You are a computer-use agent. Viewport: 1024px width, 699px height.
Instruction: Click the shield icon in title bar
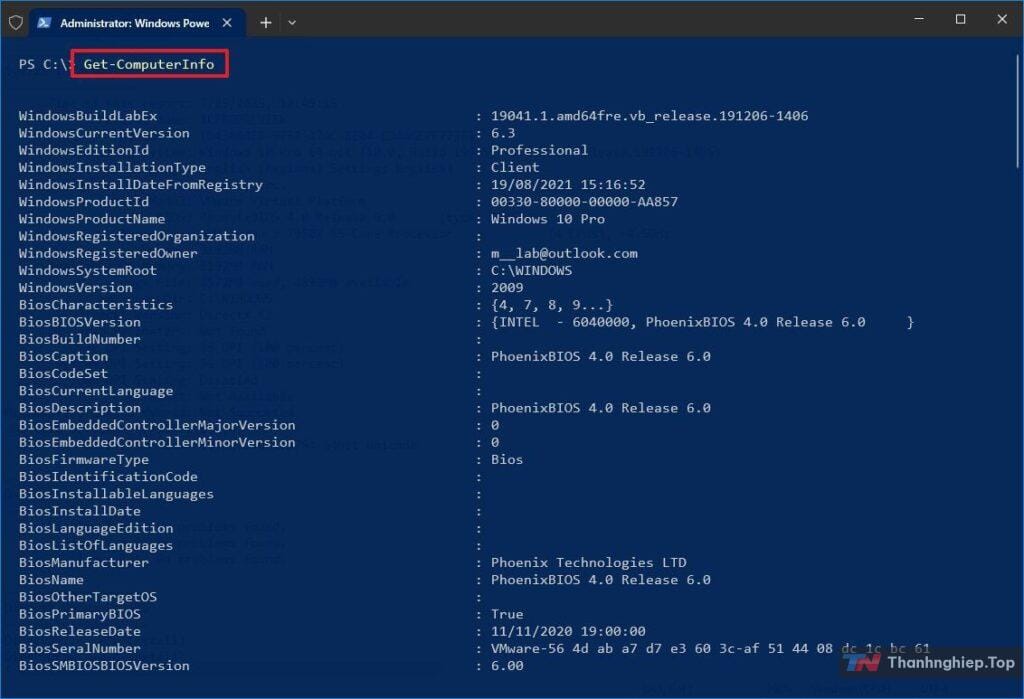(x=16, y=23)
